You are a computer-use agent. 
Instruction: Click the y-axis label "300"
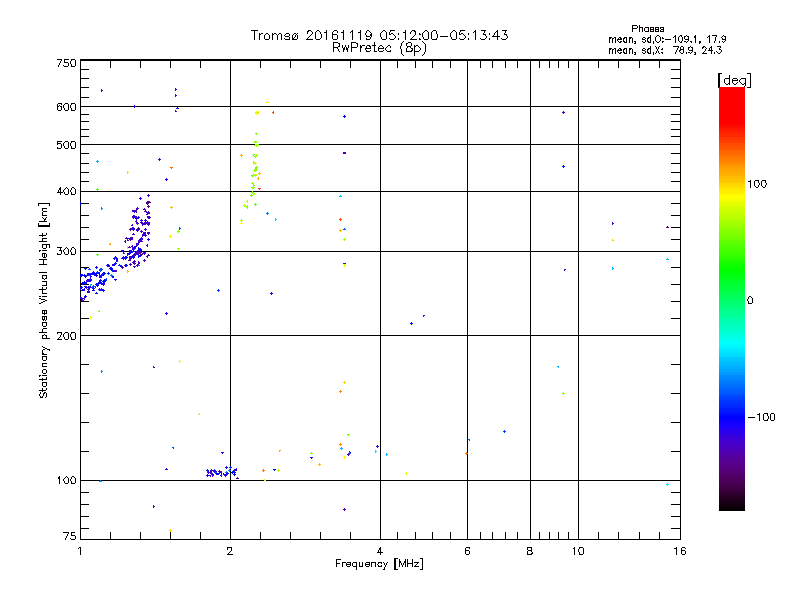(66, 251)
